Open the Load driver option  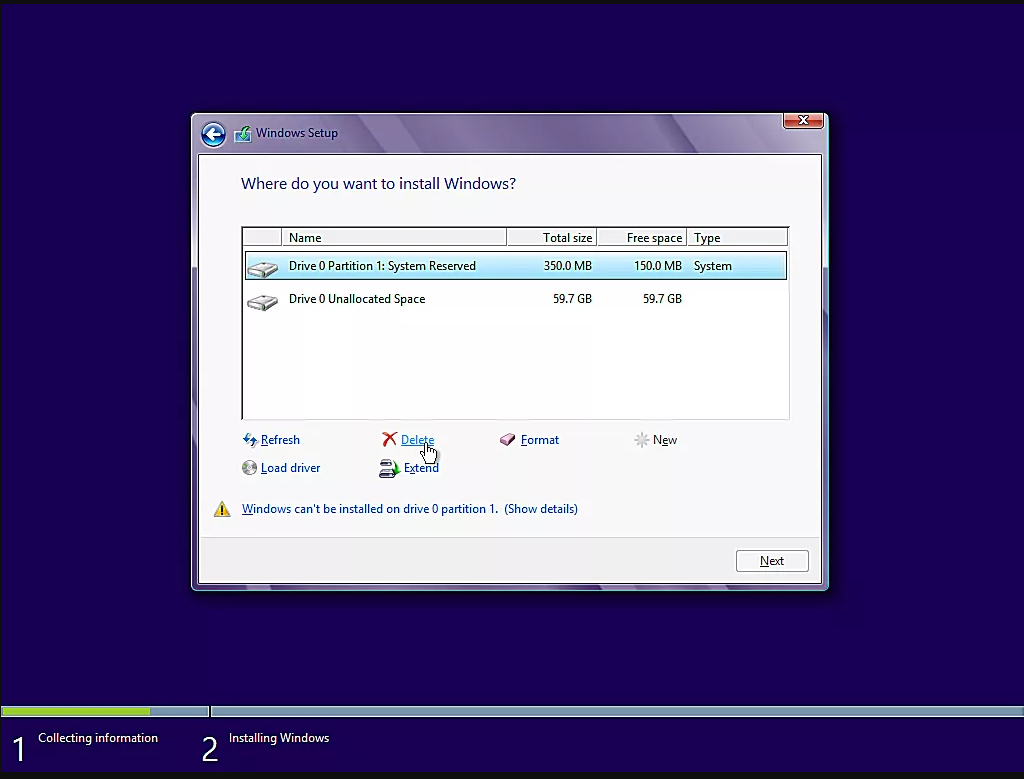[x=291, y=468]
